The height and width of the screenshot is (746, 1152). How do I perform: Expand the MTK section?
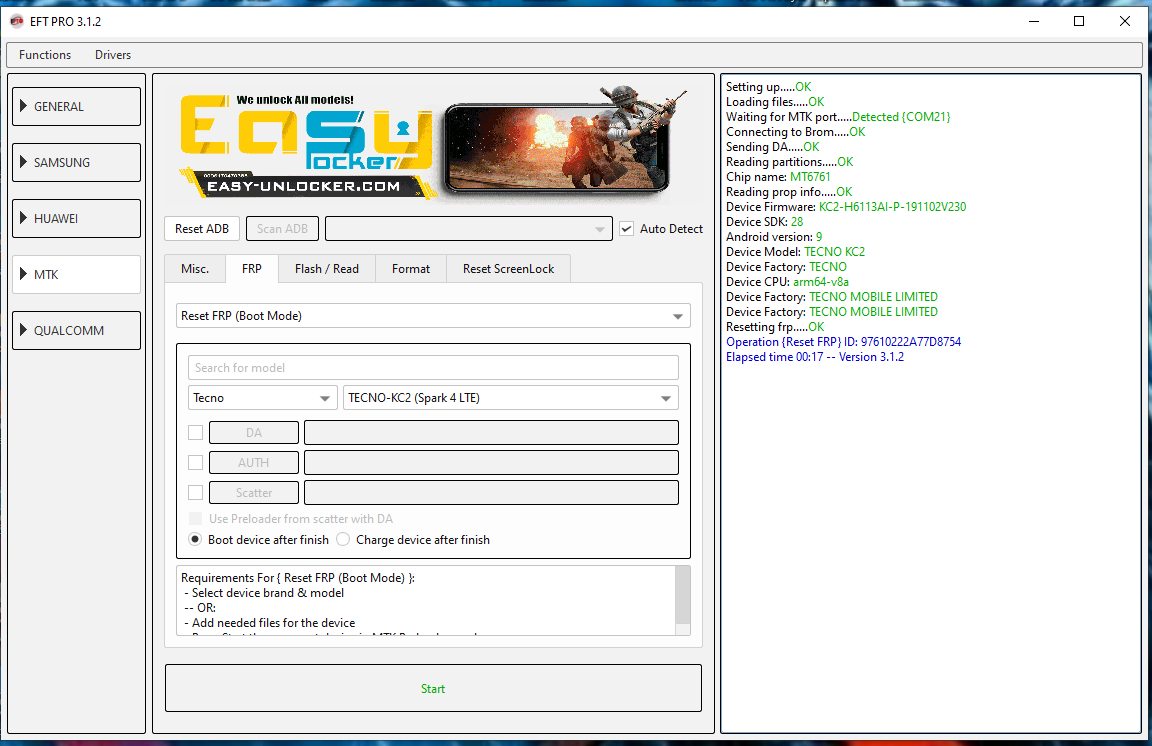76,274
